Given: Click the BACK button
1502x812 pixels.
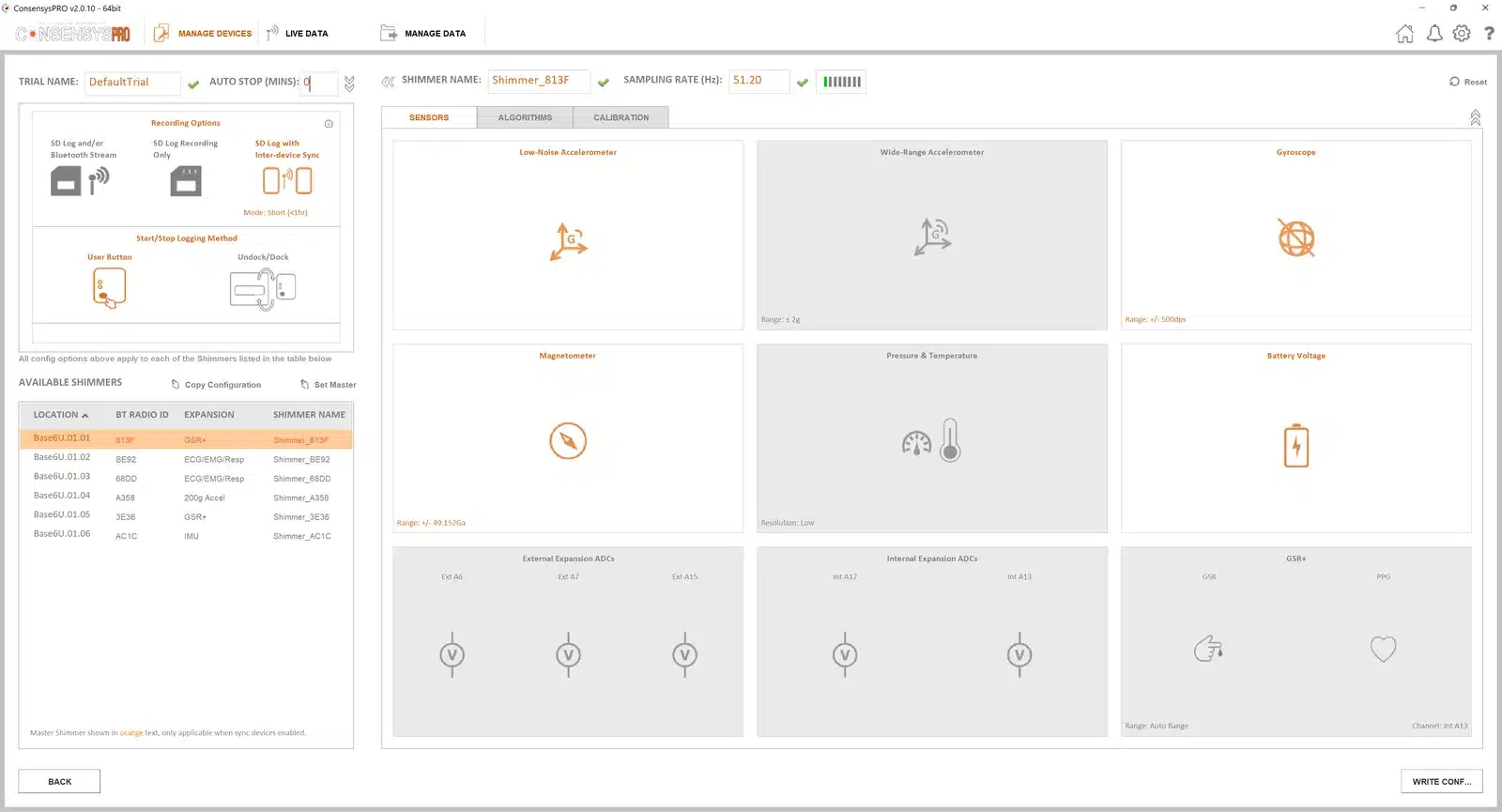Looking at the screenshot, I should click(x=59, y=781).
